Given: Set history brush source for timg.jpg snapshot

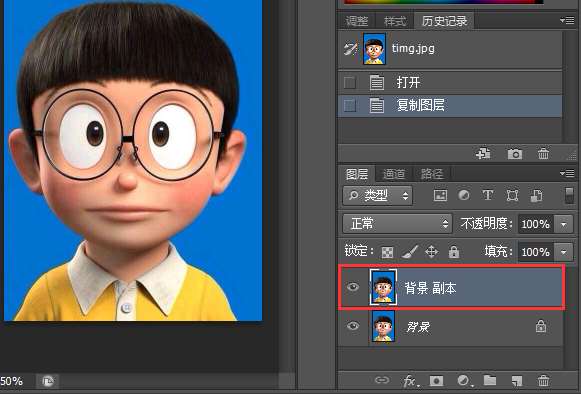Looking at the screenshot, I should point(350,49).
